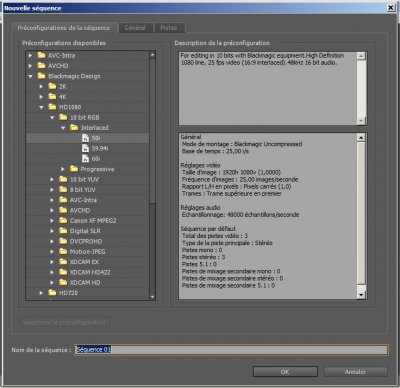Click the preset list scrollbar down arrow
Screen dimensions: 400x388
(153, 297)
